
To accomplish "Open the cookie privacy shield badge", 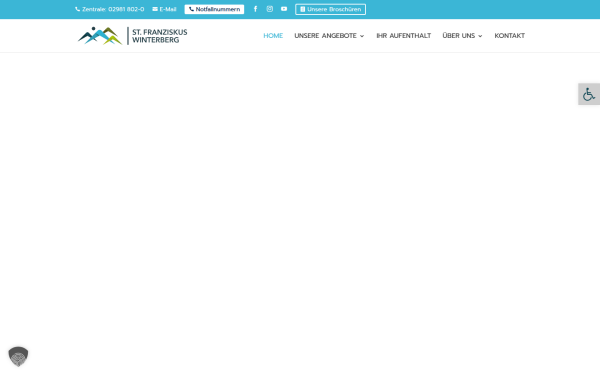I will click(x=18, y=356).
